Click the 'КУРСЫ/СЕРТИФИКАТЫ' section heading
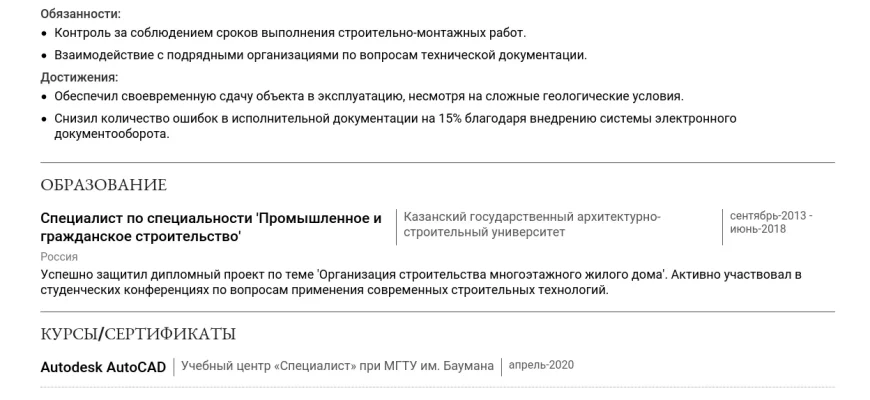Screen dimensions: 870x400 tap(138, 333)
